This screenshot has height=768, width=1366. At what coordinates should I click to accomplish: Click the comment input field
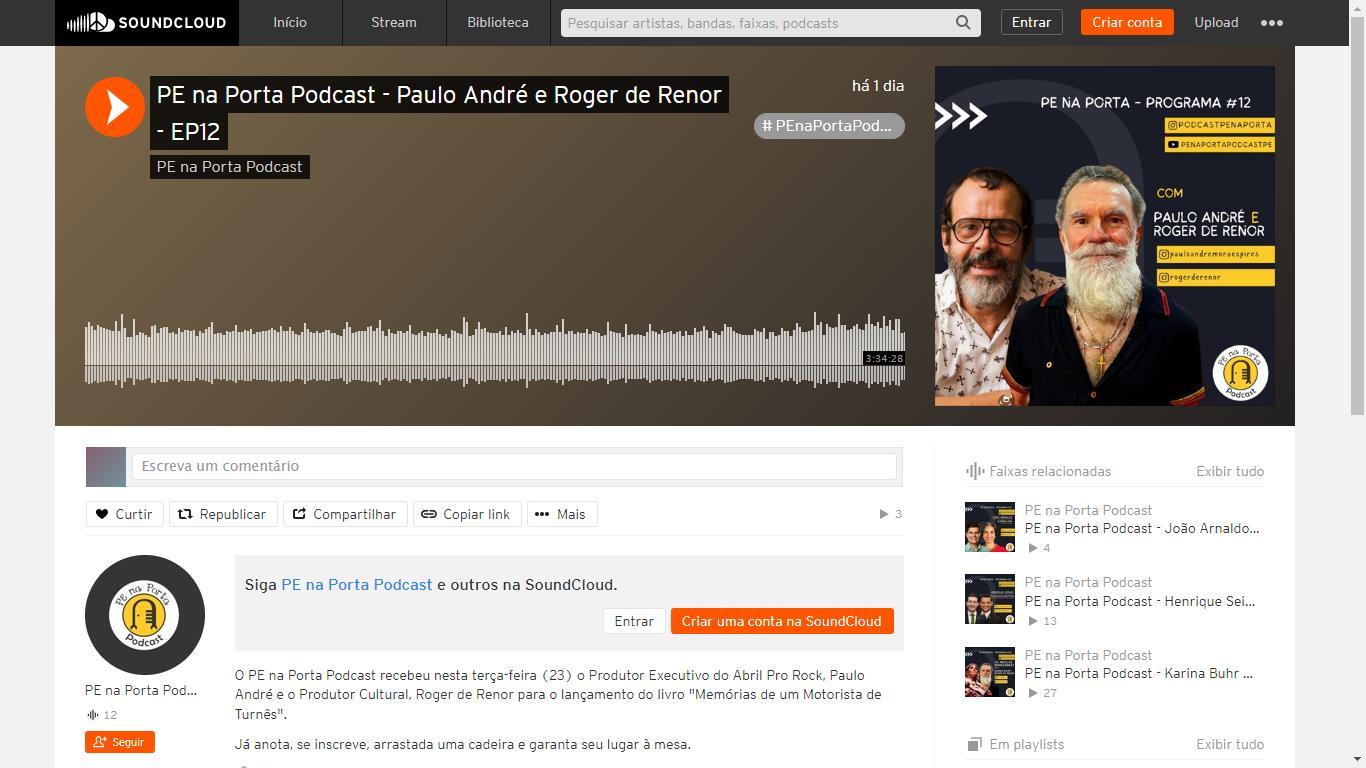514,466
